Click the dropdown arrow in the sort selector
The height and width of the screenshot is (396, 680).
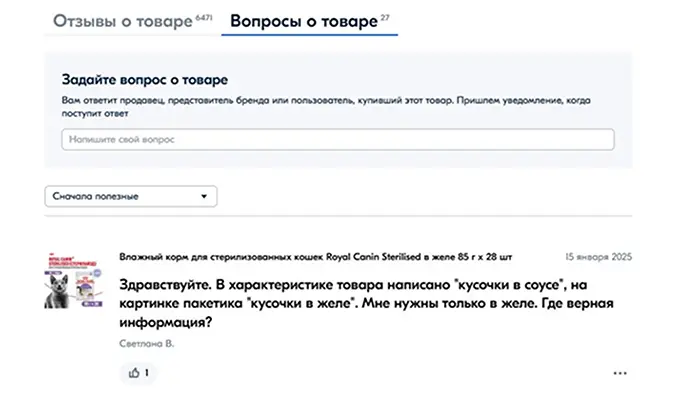204,196
